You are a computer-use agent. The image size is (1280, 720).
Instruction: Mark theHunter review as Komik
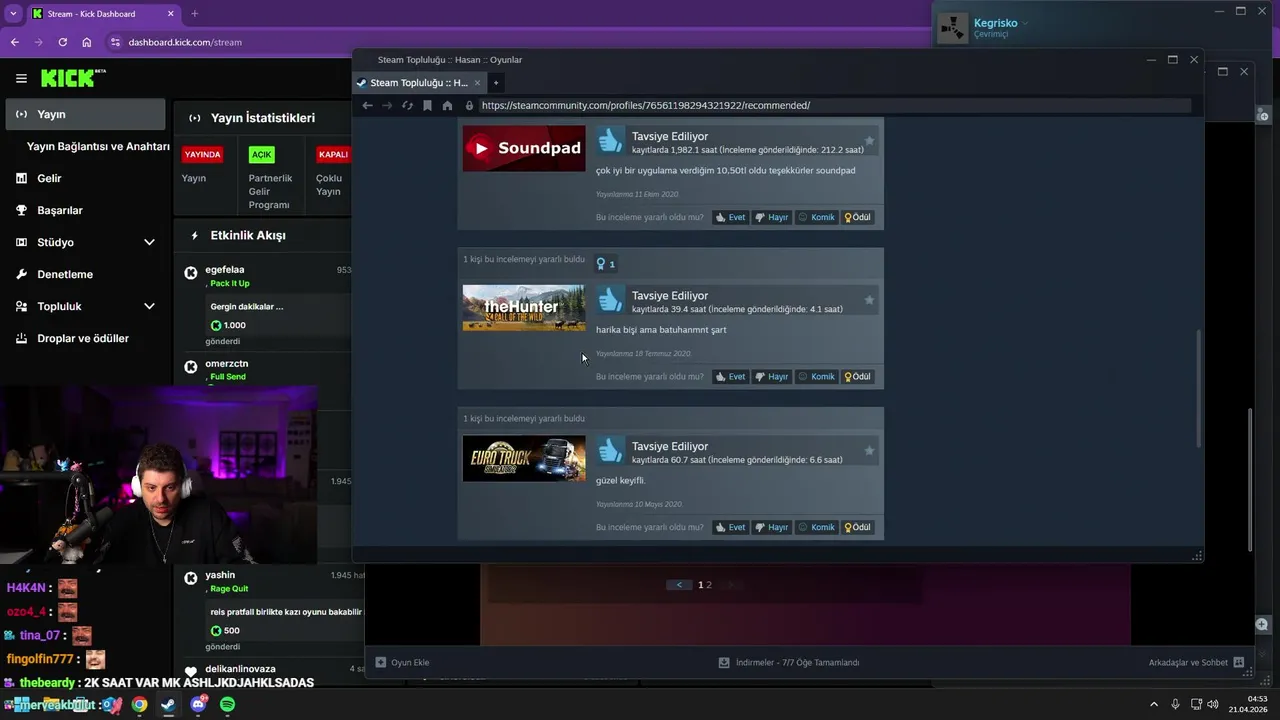(x=816, y=377)
